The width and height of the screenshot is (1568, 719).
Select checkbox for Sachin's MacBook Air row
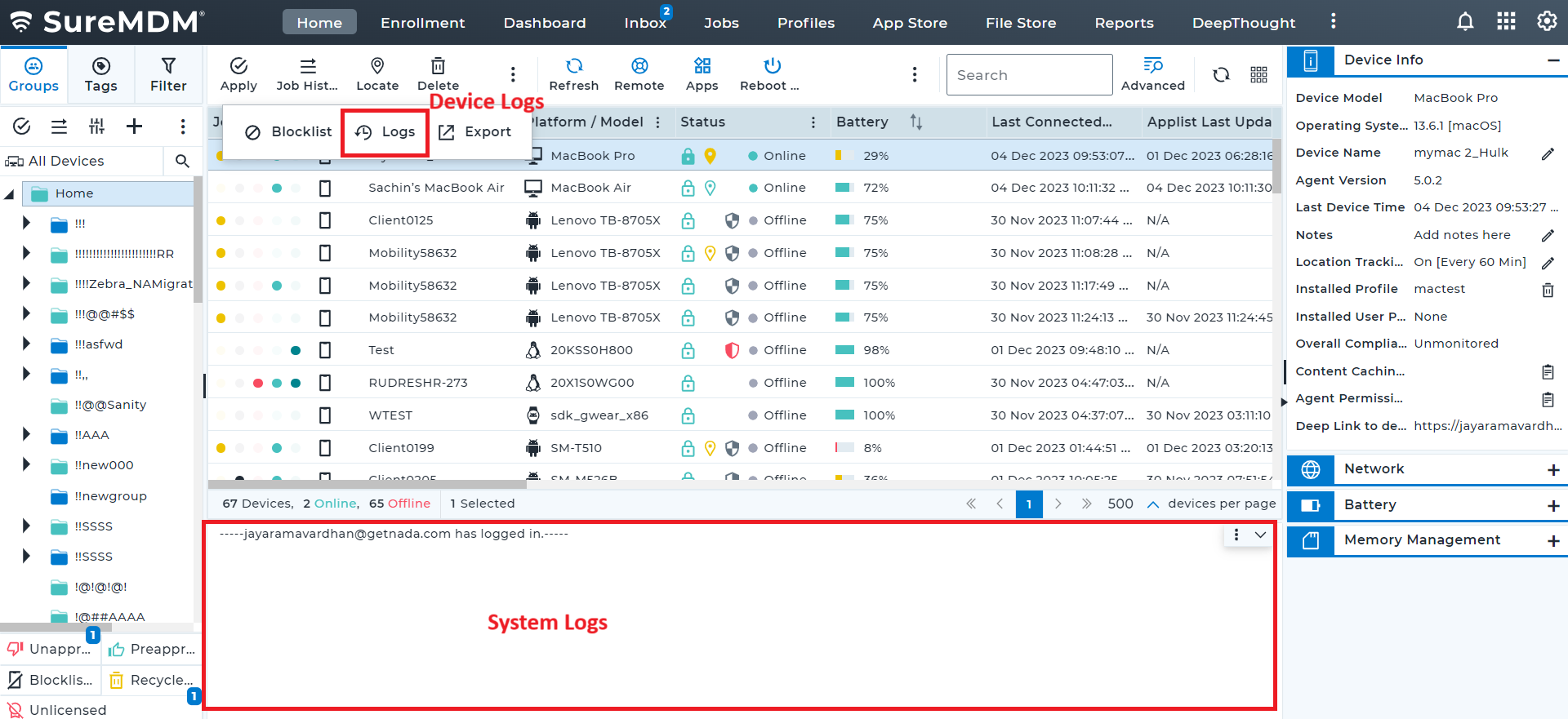click(325, 189)
